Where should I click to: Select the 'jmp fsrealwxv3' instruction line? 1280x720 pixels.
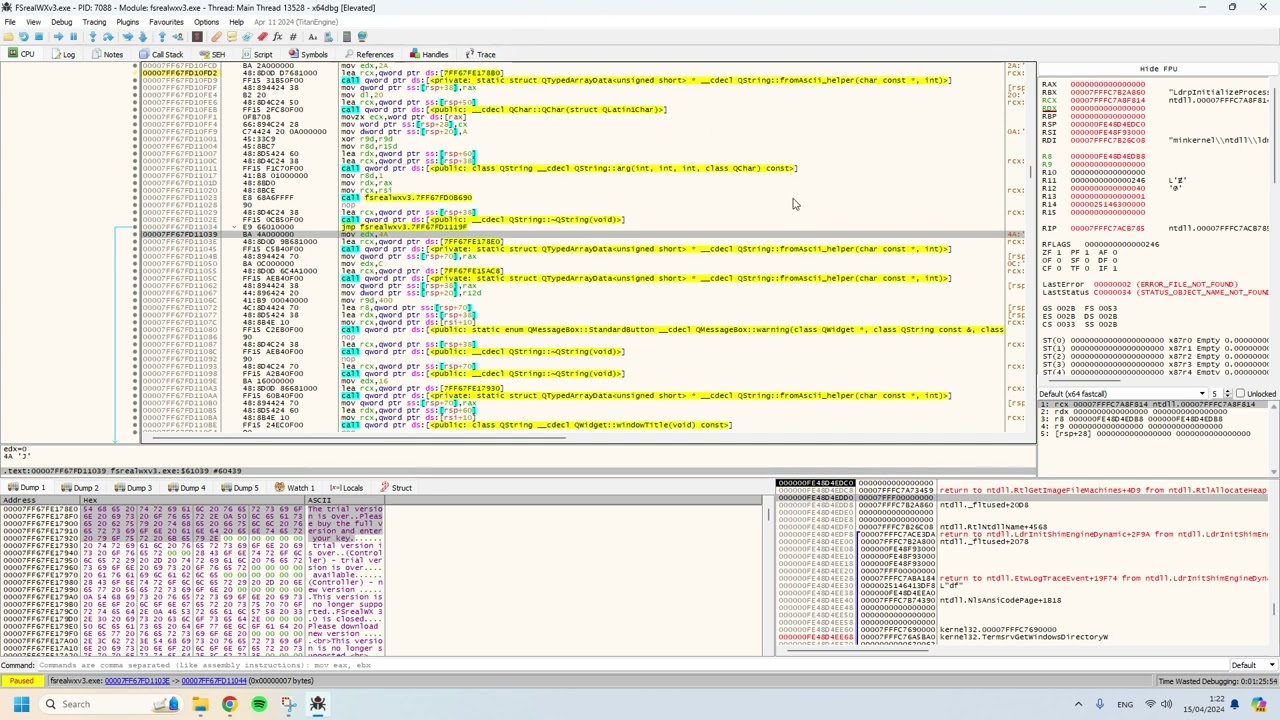[x=403, y=227]
